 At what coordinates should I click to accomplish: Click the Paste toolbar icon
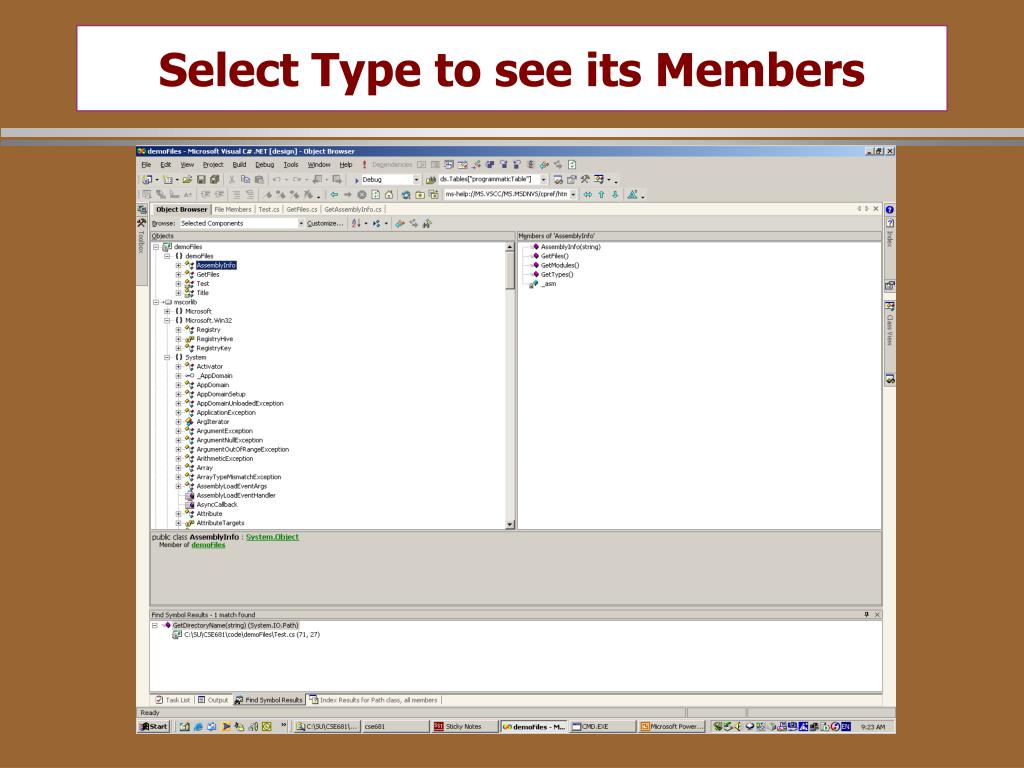259,179
